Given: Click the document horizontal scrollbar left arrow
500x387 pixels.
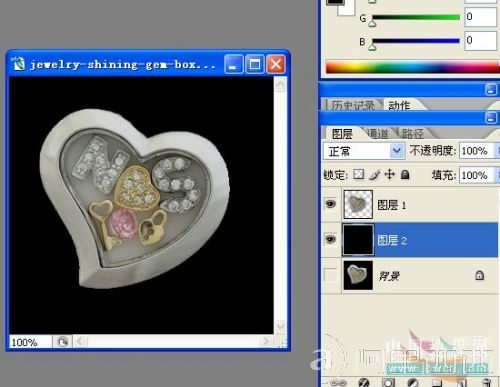Looking at the screenshot, I should point(80,341).
